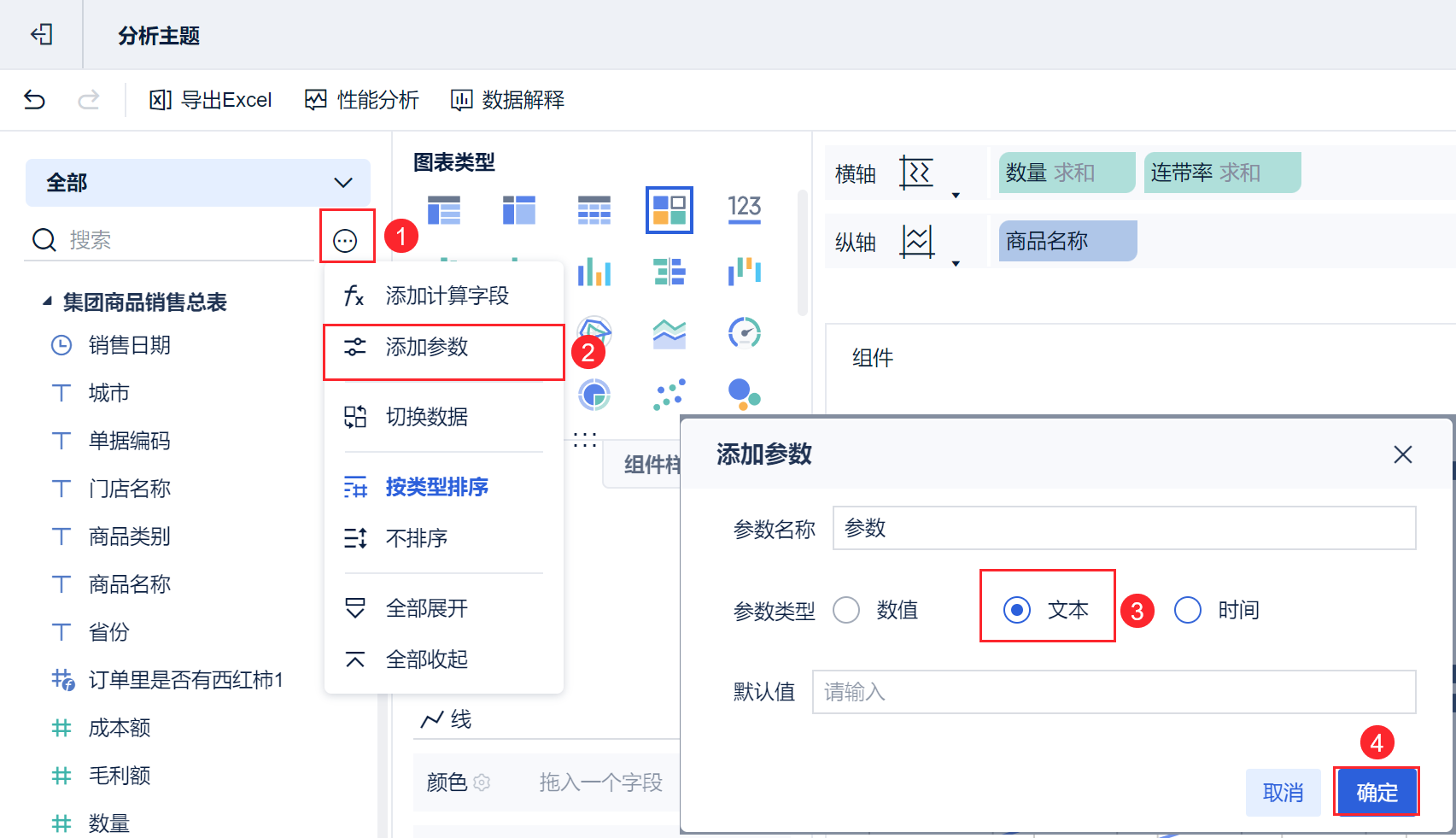Select the gauge chart type icon
The height and width of the screenshot is (838, 1456).
click(744, 332)
